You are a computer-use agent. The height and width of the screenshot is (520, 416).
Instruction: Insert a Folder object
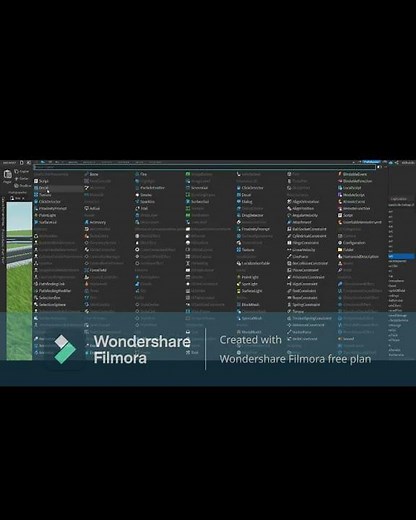[346, 250]
